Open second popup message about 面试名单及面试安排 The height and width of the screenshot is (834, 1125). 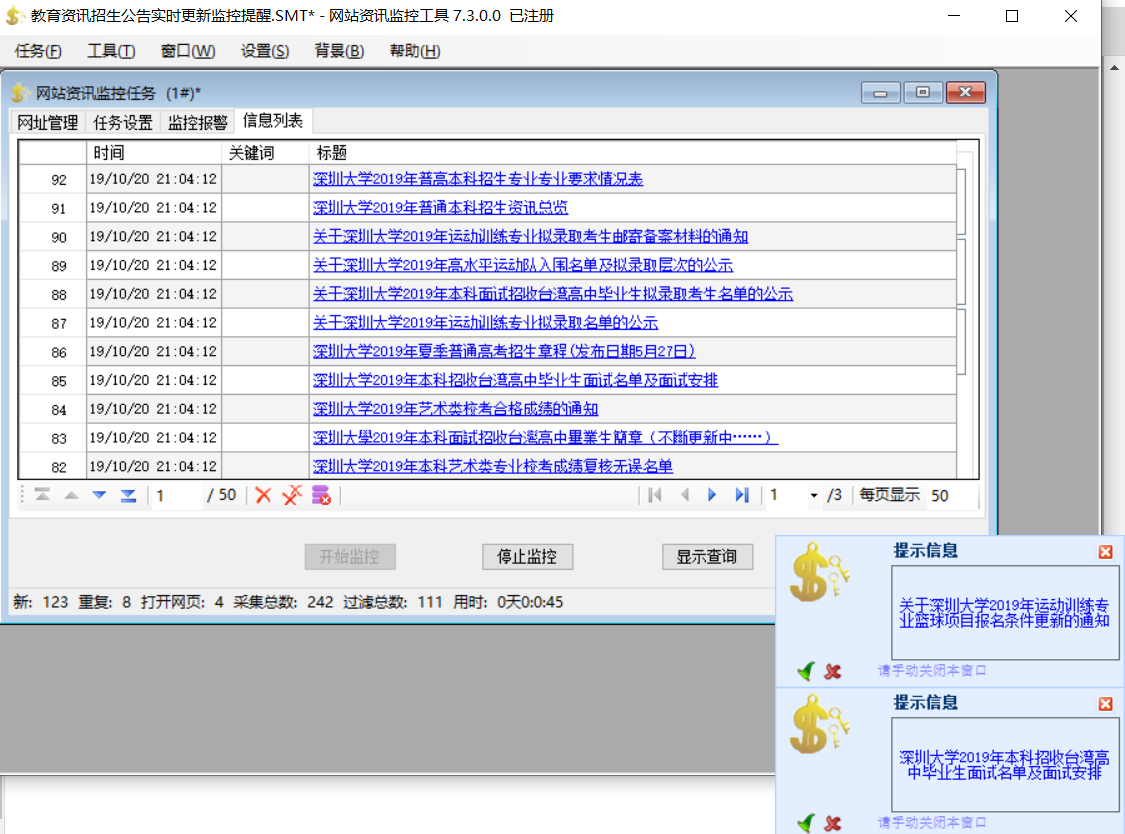click(1004, 765)
